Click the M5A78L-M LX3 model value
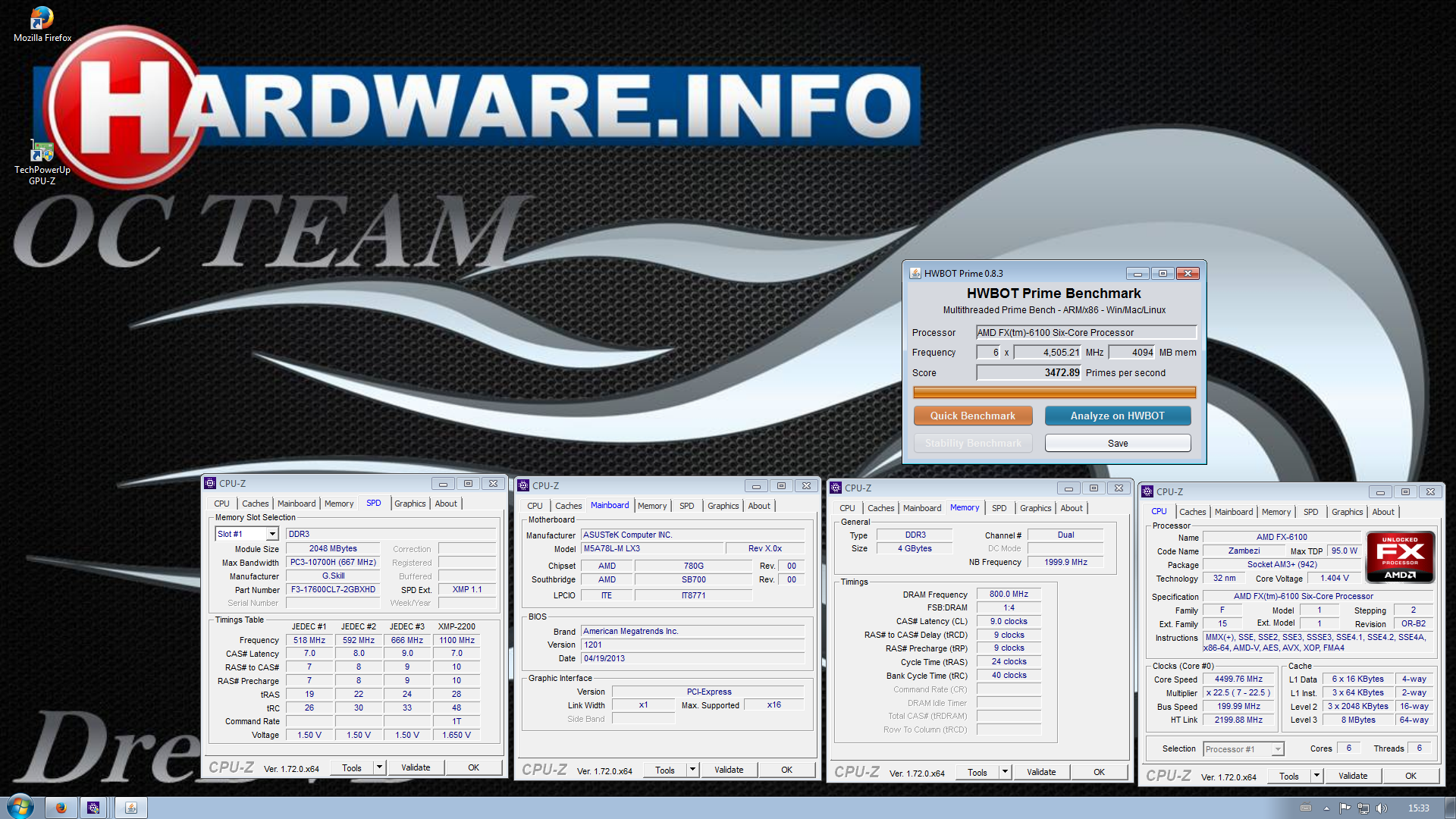The height and width of the screenshot is (819, 1456). click(x=652, y=548)
